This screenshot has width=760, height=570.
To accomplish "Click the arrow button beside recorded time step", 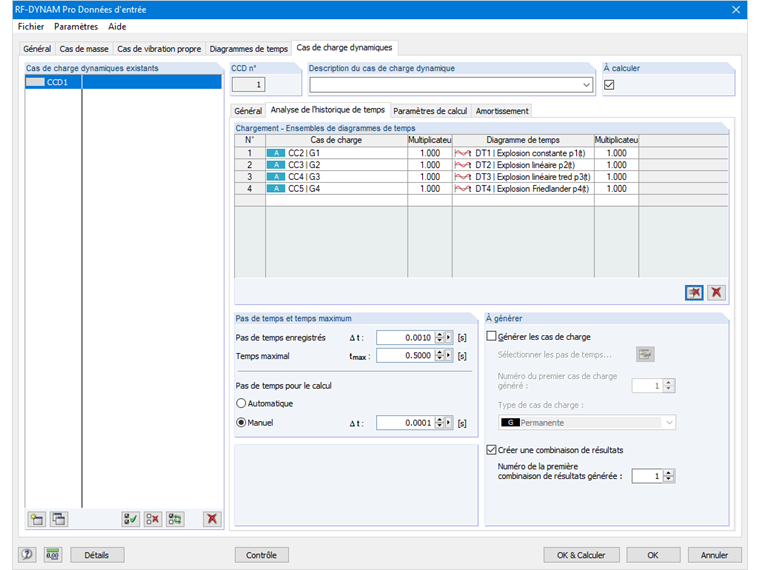I will (449, 337).
